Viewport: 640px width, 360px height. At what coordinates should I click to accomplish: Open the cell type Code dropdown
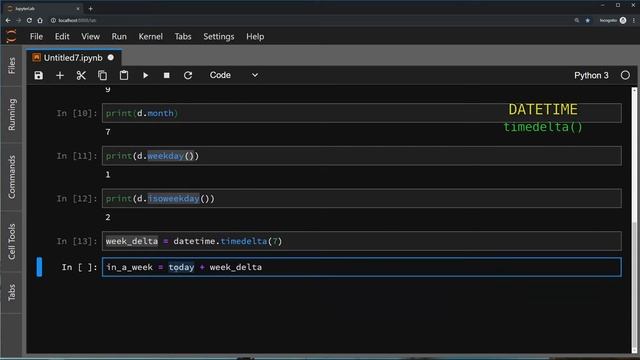(x=233, y=75)
